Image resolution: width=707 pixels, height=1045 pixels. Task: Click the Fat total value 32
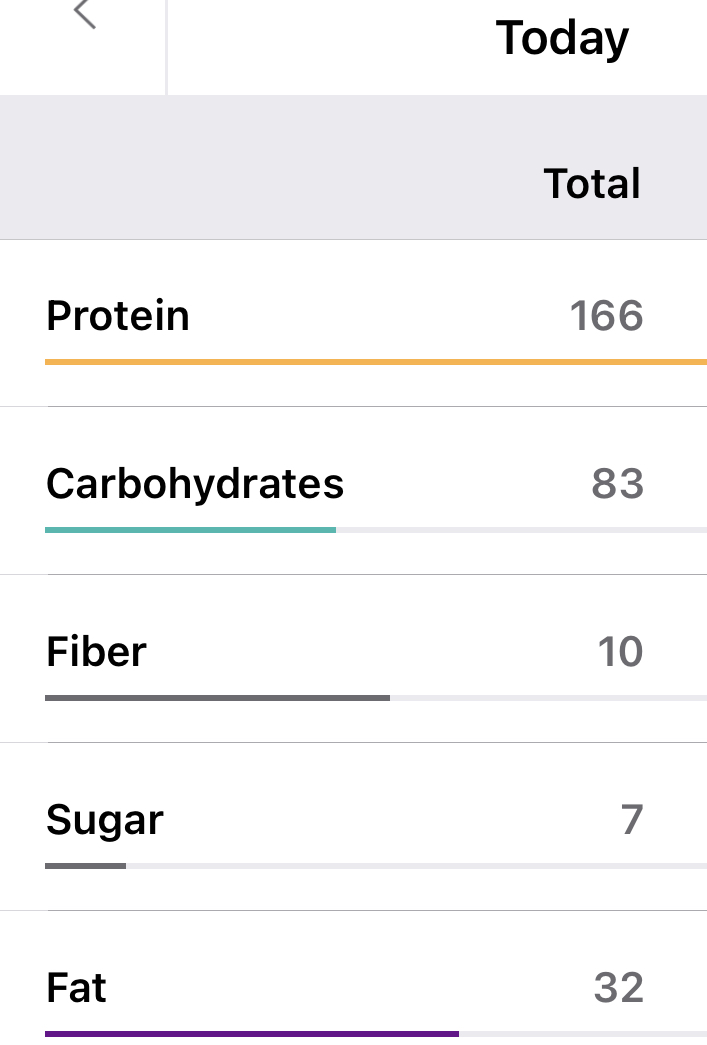coord(618,988)
